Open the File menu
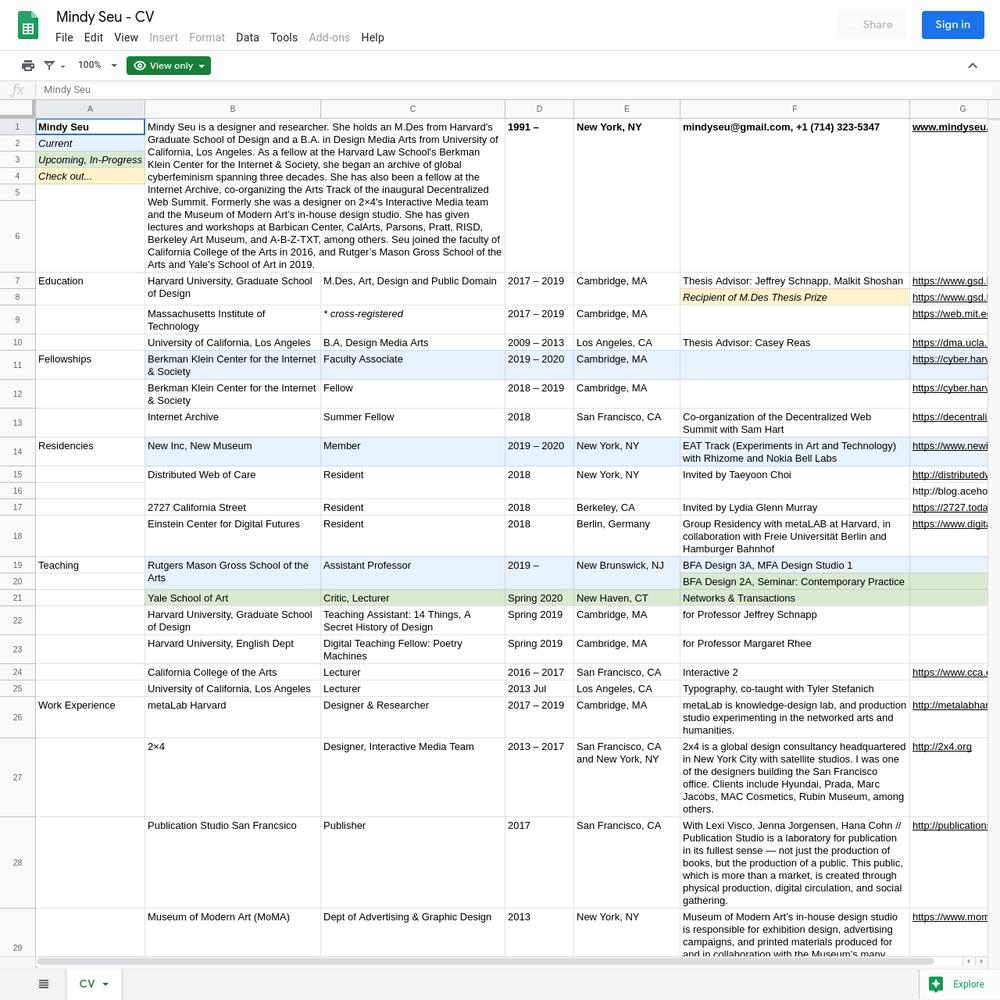The height and width of the screenshot is (1000, 1000). tap(64, 38)
